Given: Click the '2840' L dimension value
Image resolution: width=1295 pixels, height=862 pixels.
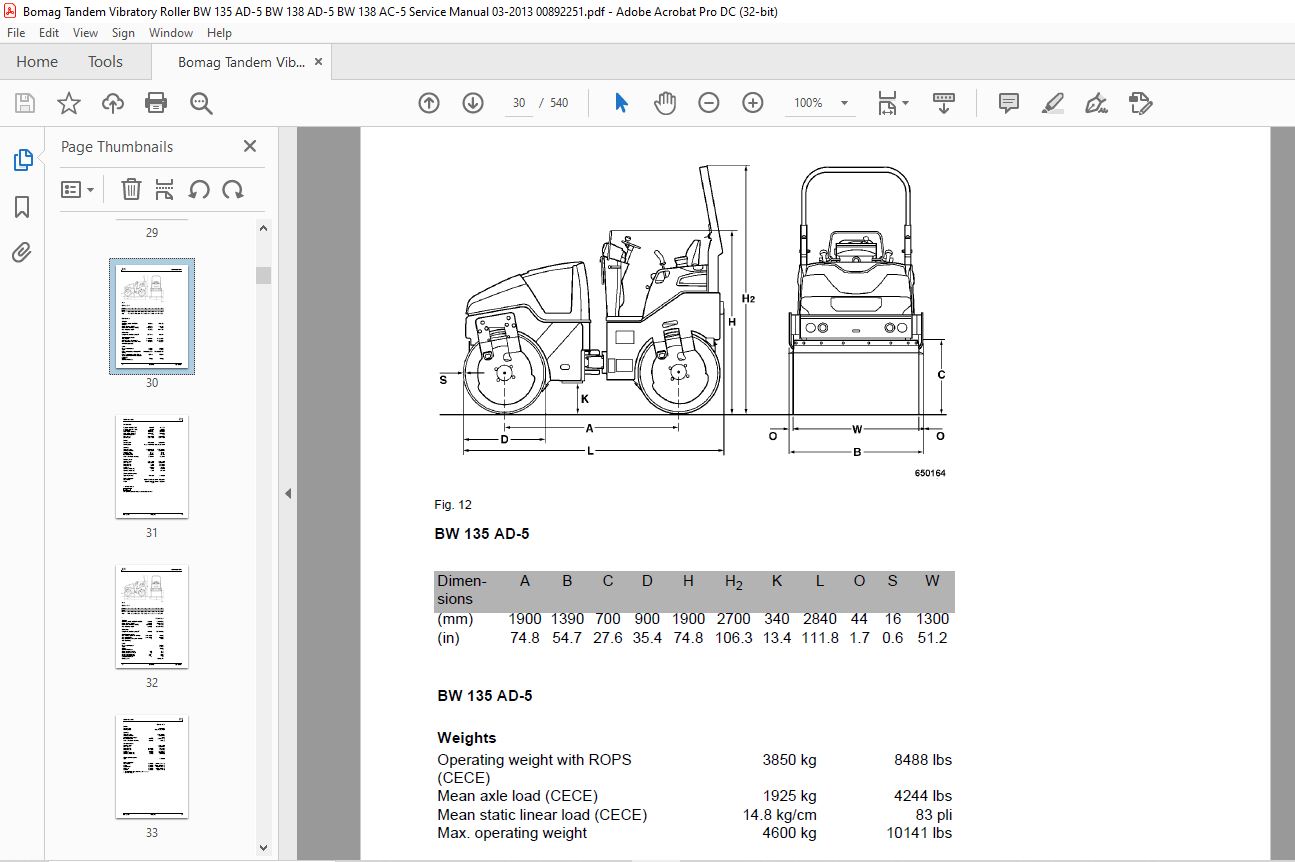Looking at the screenshot, I should point(820,619).
